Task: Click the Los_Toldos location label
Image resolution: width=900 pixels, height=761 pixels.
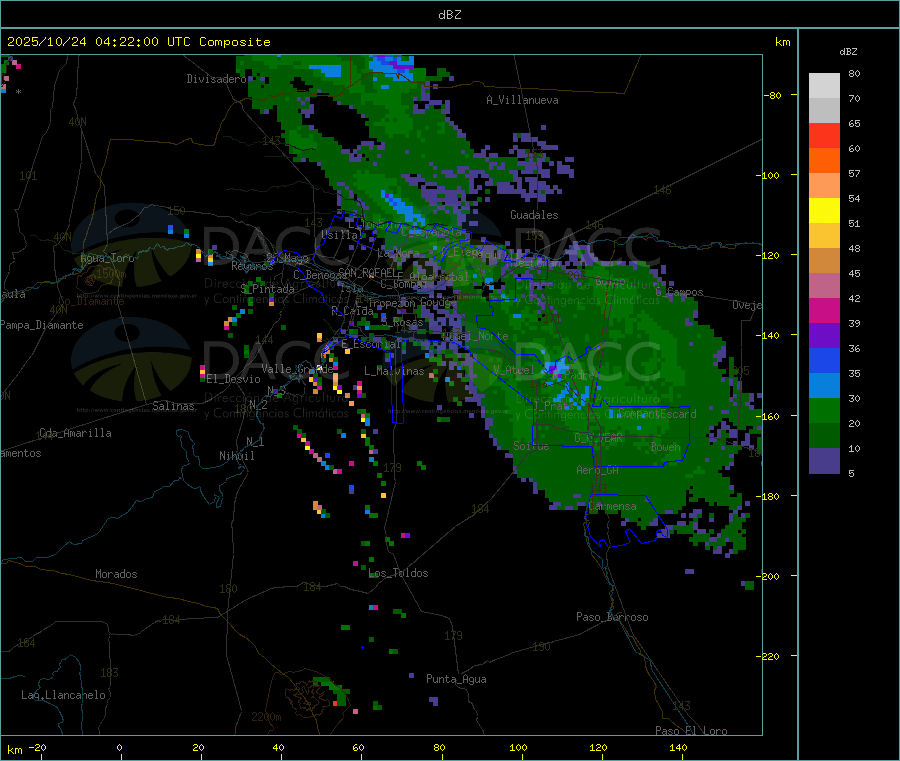Action: (x=398, y=573)
